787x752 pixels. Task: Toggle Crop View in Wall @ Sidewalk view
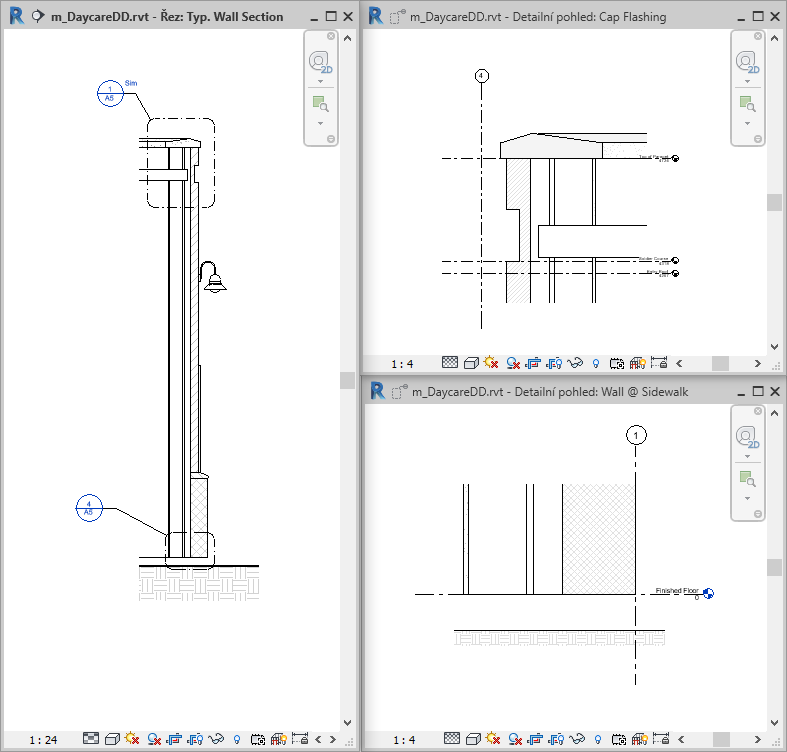coord(535,739)
